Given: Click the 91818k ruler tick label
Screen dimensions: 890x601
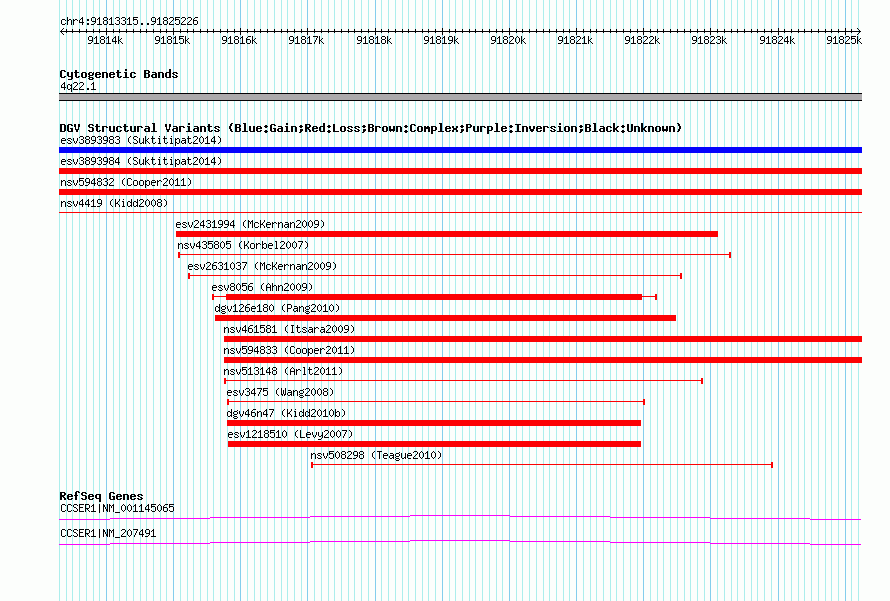Looking at the screenshot, I should (x=374, y=40).
